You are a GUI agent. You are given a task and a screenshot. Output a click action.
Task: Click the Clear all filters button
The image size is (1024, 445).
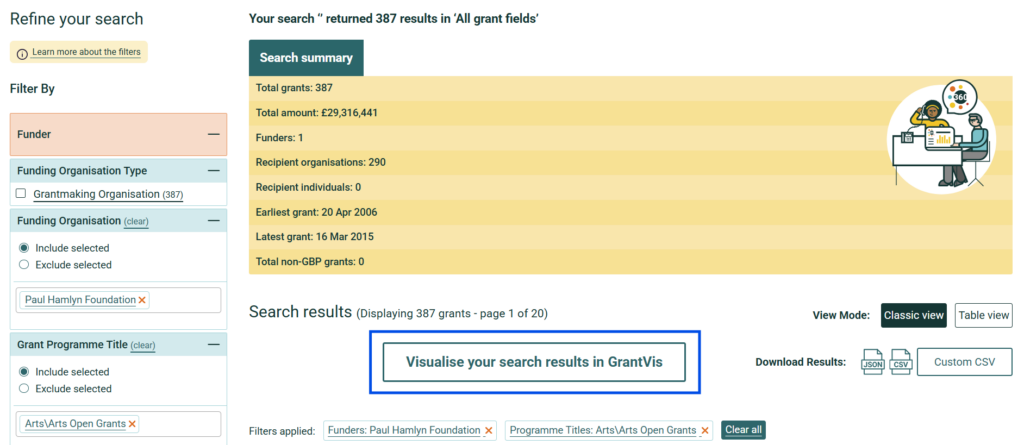point(743,430)
